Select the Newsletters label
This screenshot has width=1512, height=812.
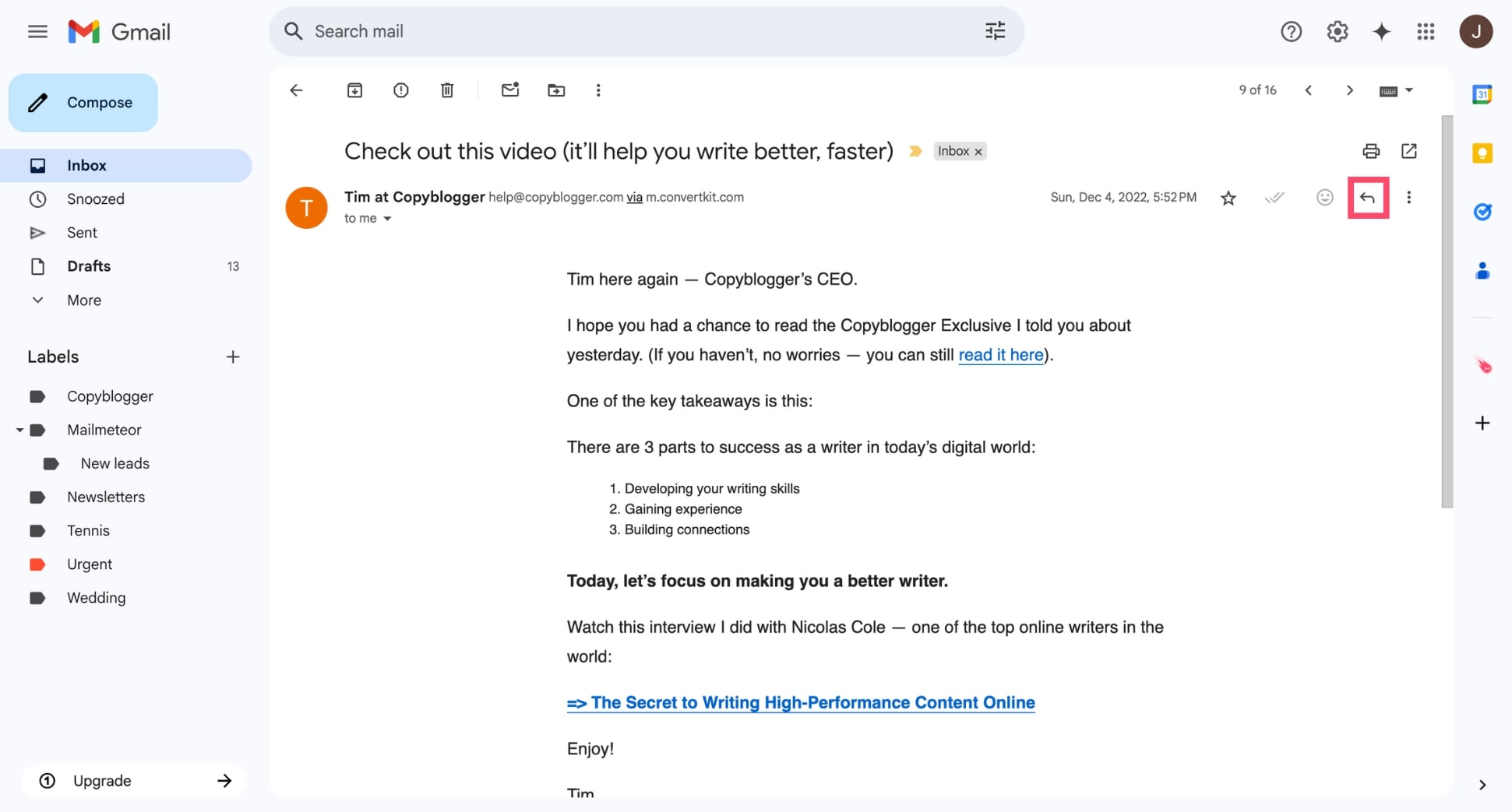(106, 497)
